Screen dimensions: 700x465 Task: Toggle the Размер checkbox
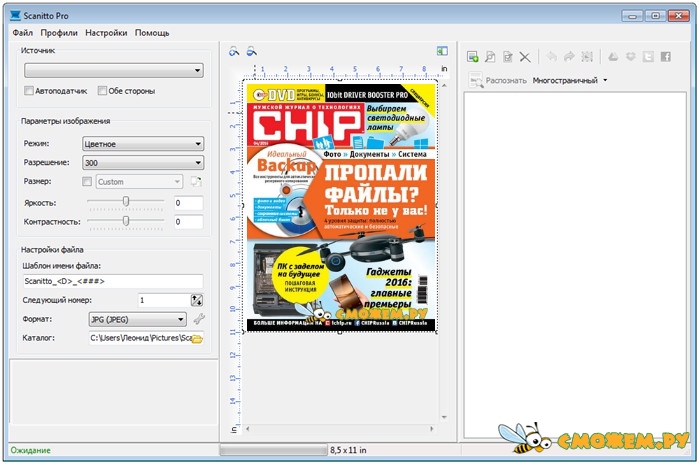tap(87, 181)
